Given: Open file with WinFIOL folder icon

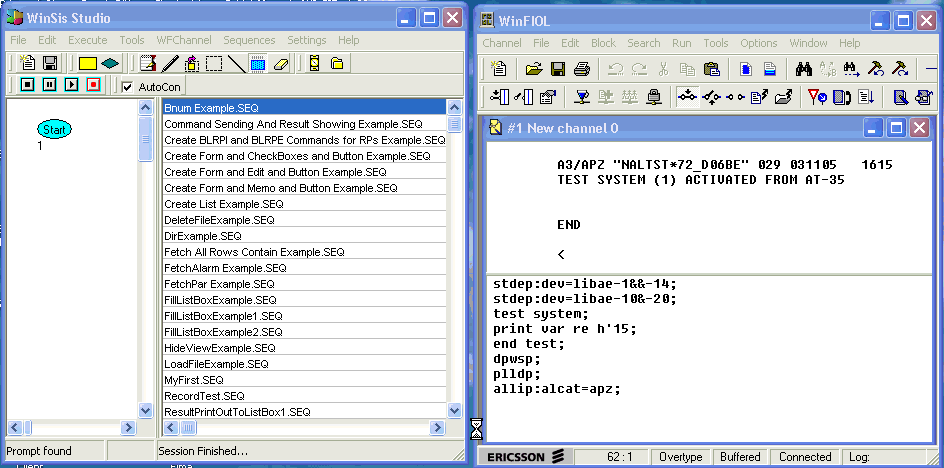Looking at the screenshot, I should click(533, 69).
